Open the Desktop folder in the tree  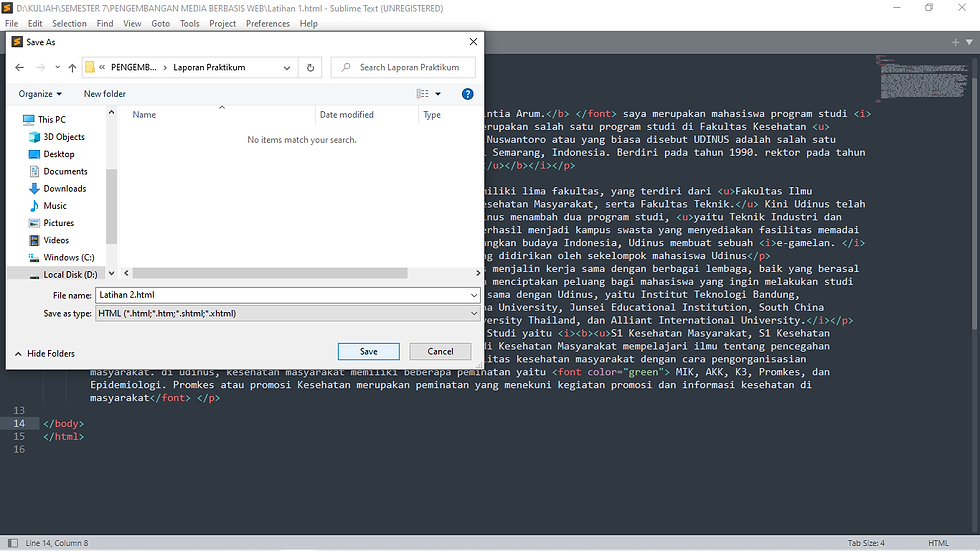pos(52,154)
